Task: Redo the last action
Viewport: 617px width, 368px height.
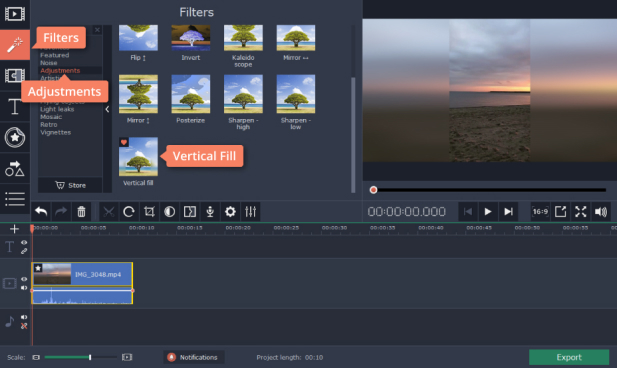Action: coord(61,212)
